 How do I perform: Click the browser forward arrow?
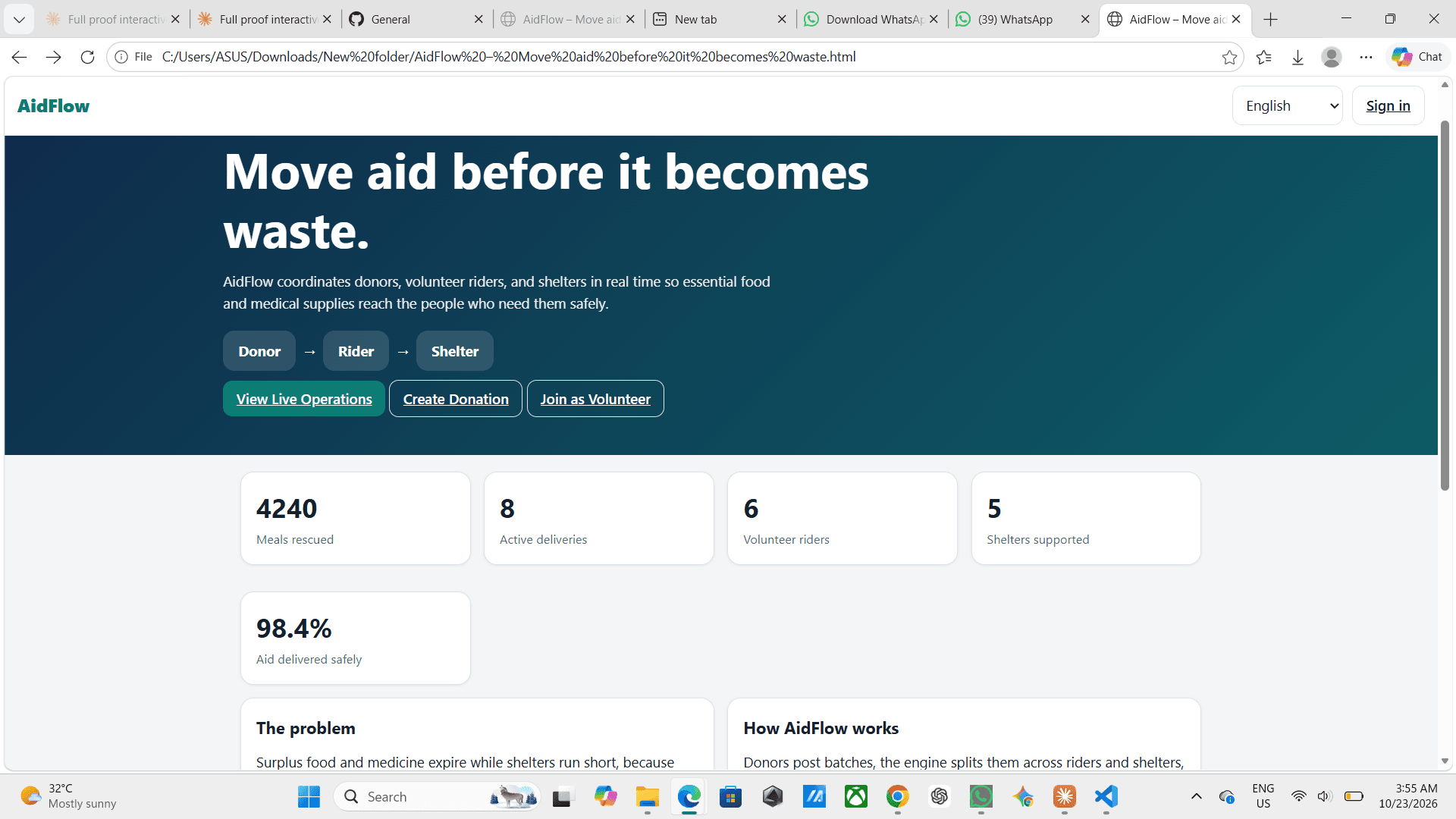pos(53,57)
